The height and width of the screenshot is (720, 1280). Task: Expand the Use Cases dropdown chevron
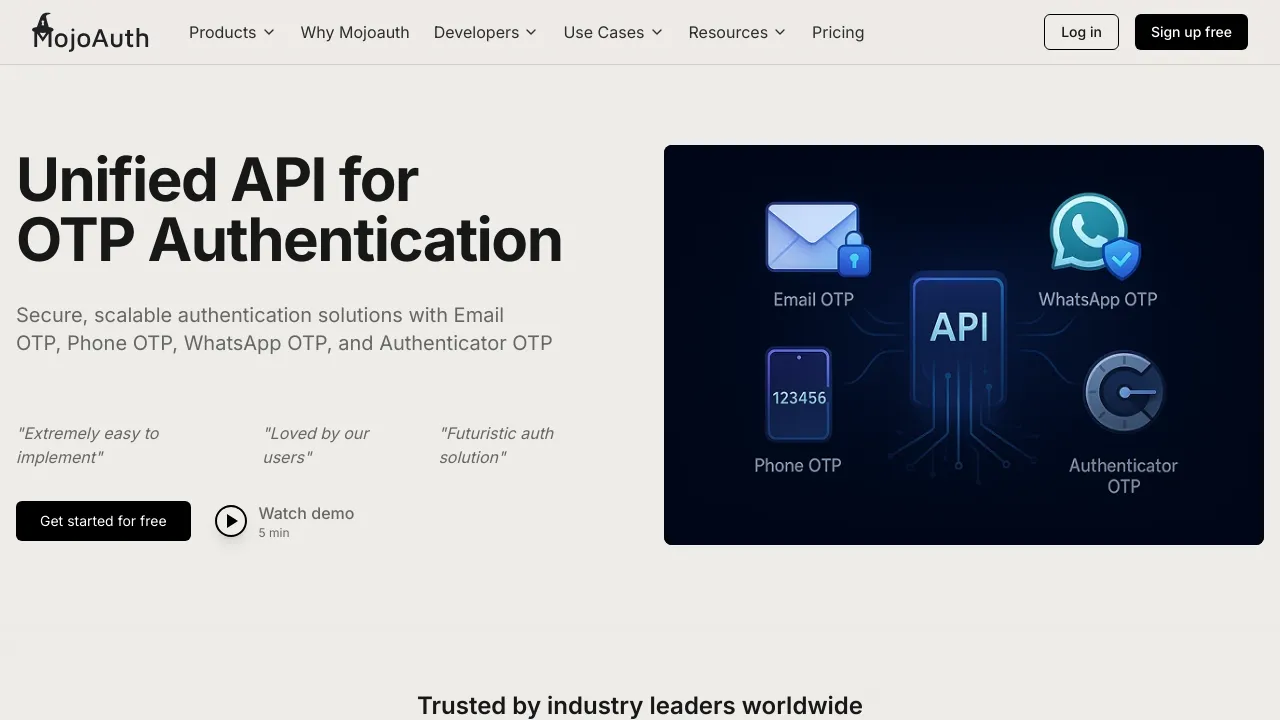click(x=657, y=32)
